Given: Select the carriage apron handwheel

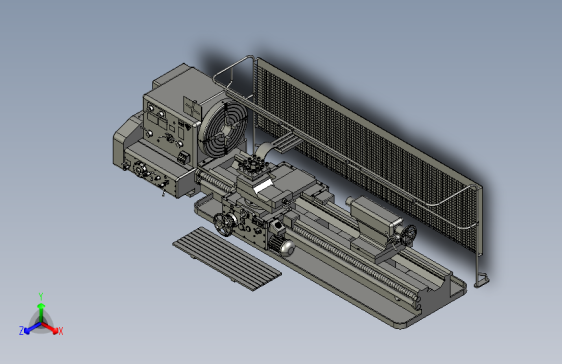Looking at the screenshot, I should [x=224, y=224].
